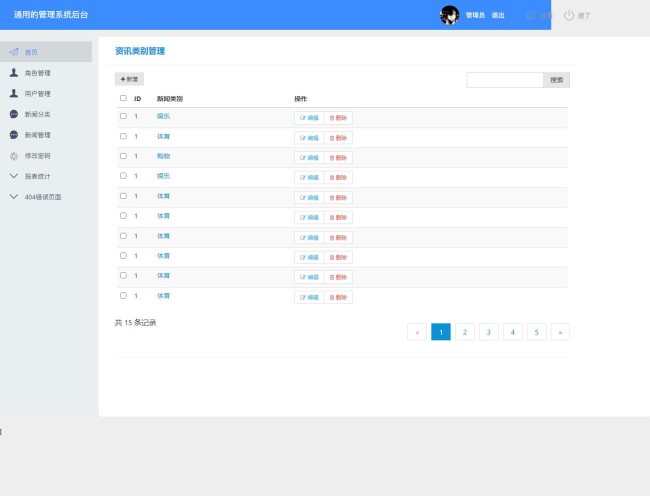Click the 退出 logout link
The image size is (650, 496).
point(498,15)
